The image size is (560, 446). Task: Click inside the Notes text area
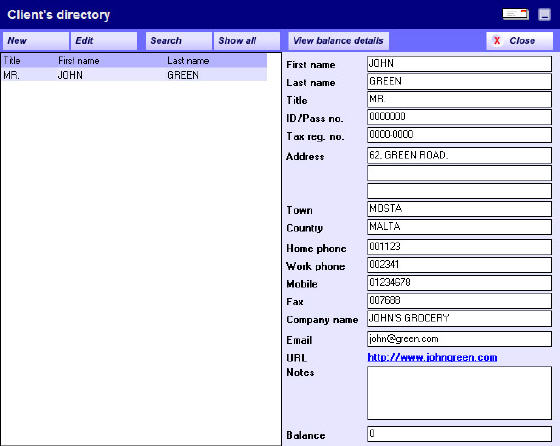459,393
